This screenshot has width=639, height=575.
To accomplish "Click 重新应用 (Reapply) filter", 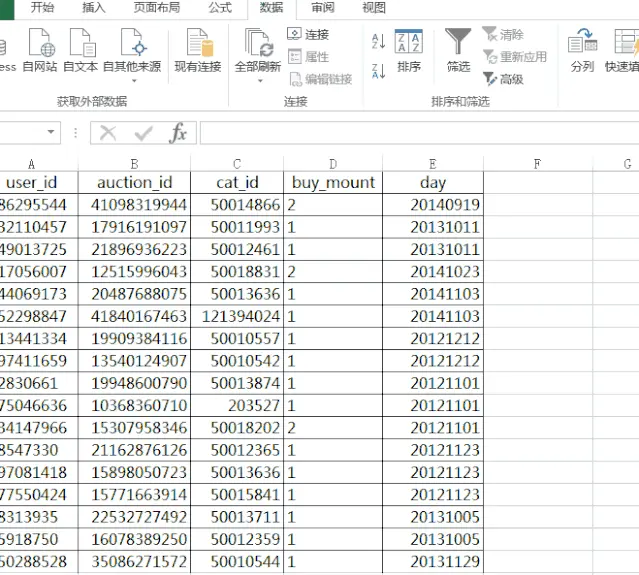I will pyautogui.click(x=515, y=57).
